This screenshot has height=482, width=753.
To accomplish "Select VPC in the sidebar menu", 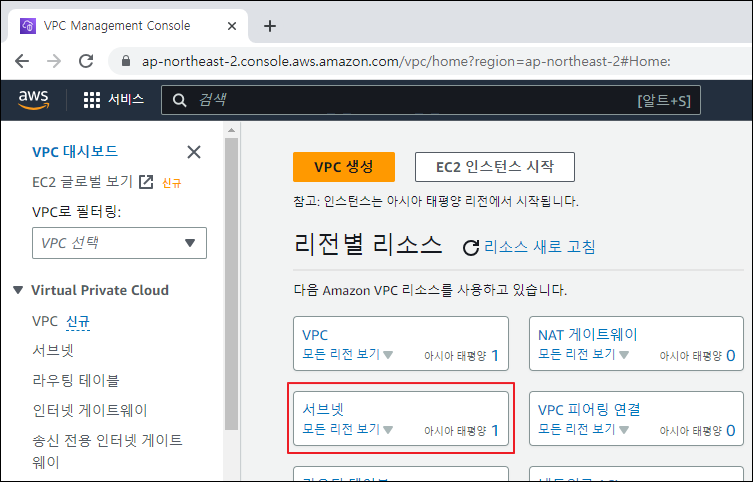I will pyautogui.click(x=45, y=321).
